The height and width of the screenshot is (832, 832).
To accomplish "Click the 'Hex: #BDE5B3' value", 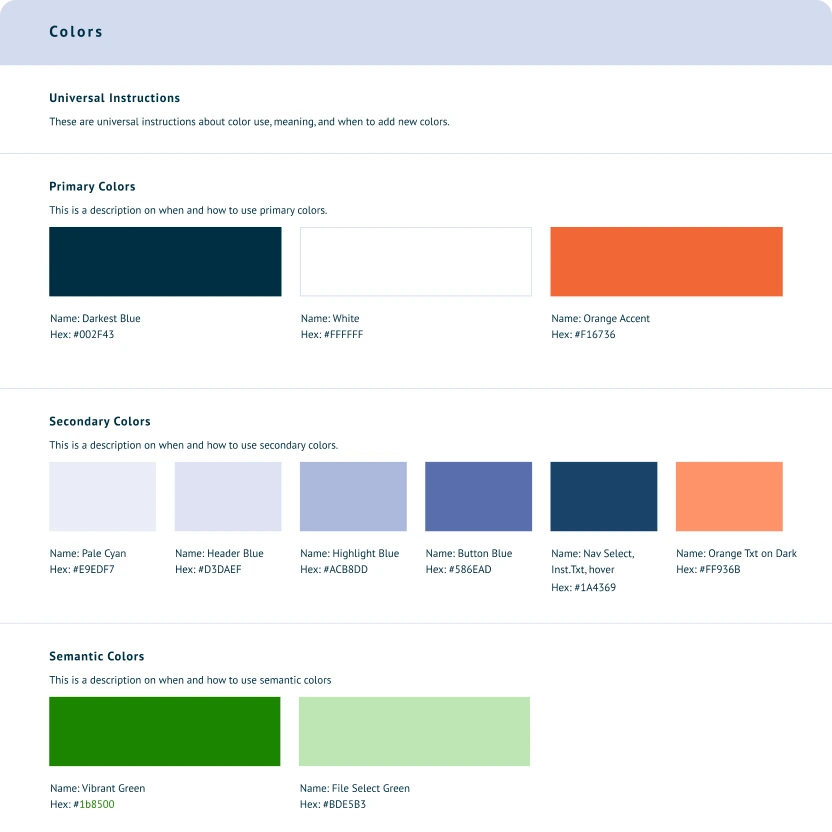I will [333, 804].
